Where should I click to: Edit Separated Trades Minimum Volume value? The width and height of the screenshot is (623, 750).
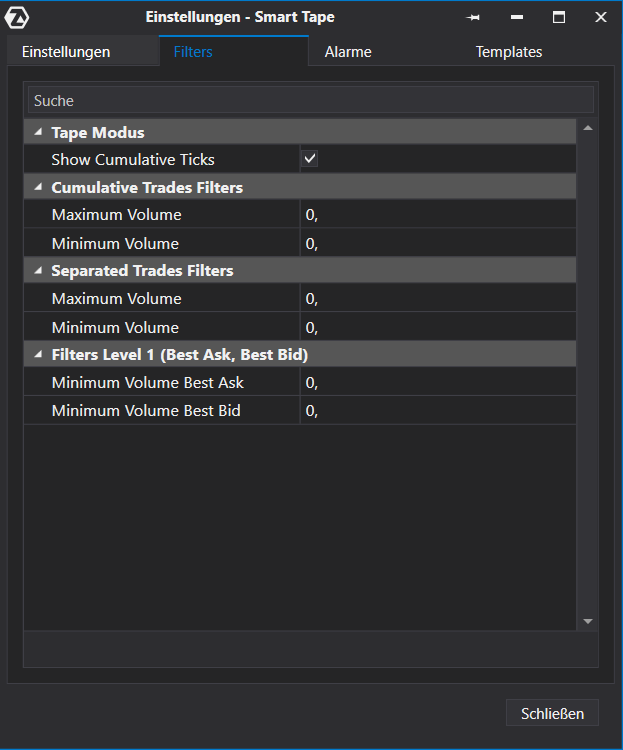438,327
